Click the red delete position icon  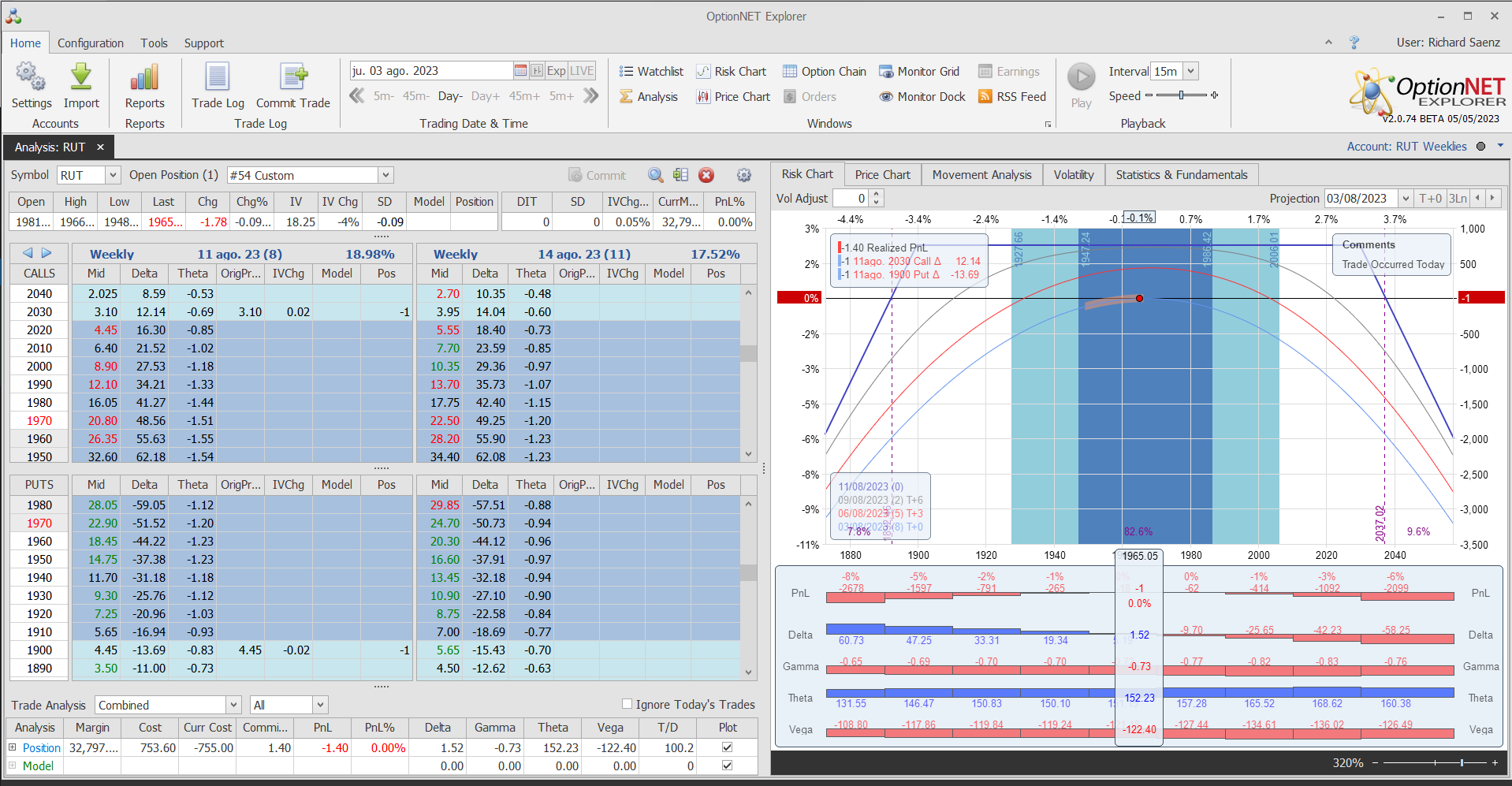coord(706,175)
